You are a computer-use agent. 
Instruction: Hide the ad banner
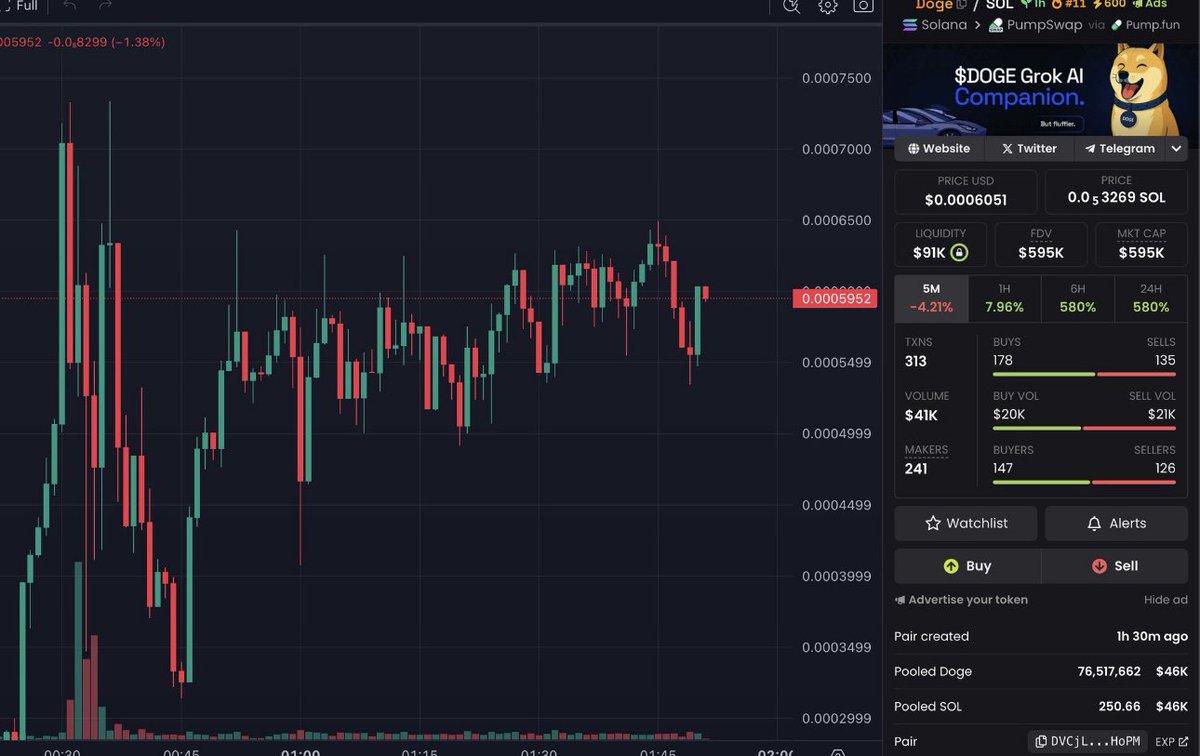(x=1166, y=600)
